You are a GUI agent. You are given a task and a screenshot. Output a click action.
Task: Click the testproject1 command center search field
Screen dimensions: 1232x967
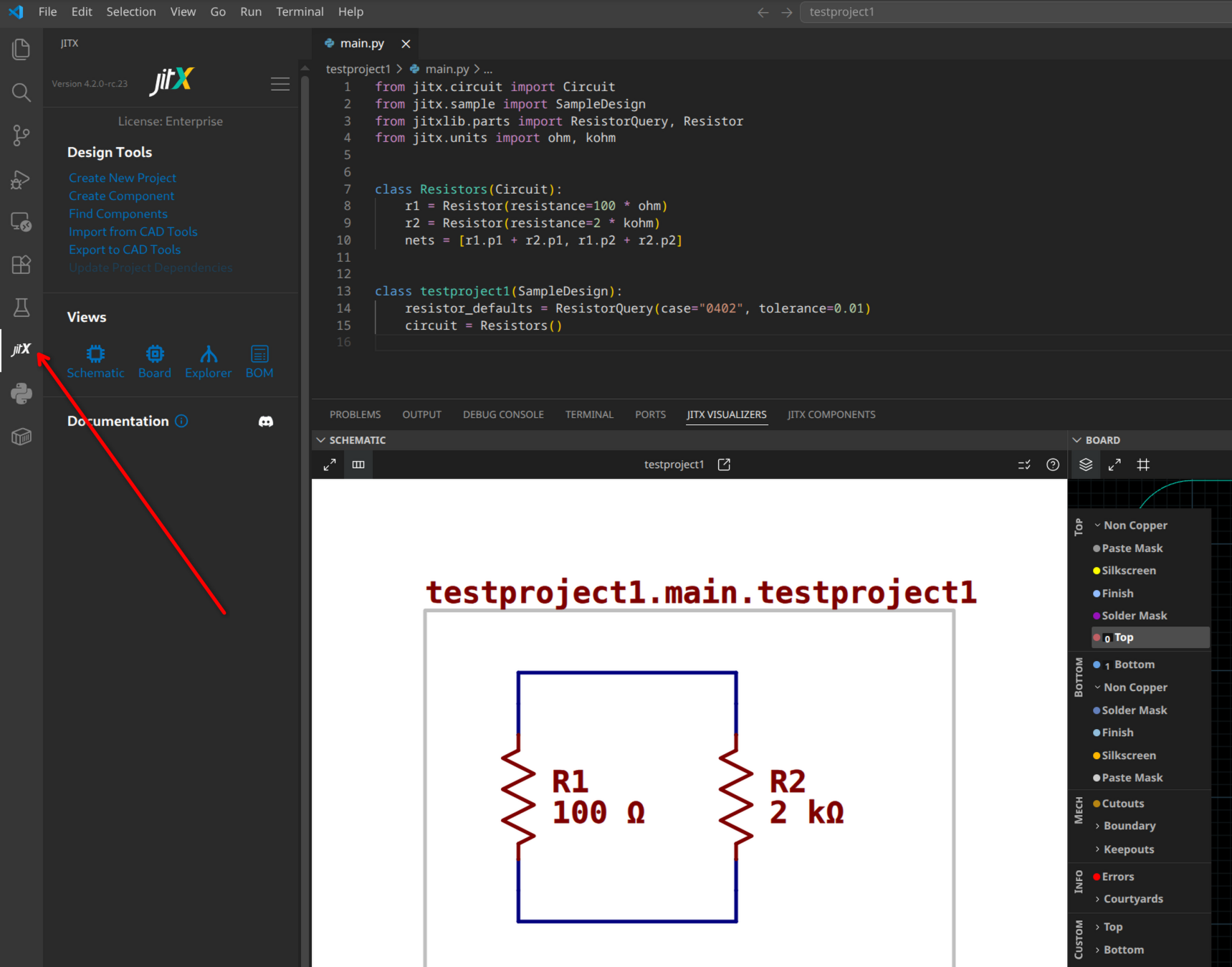[x=1016, y=12]
